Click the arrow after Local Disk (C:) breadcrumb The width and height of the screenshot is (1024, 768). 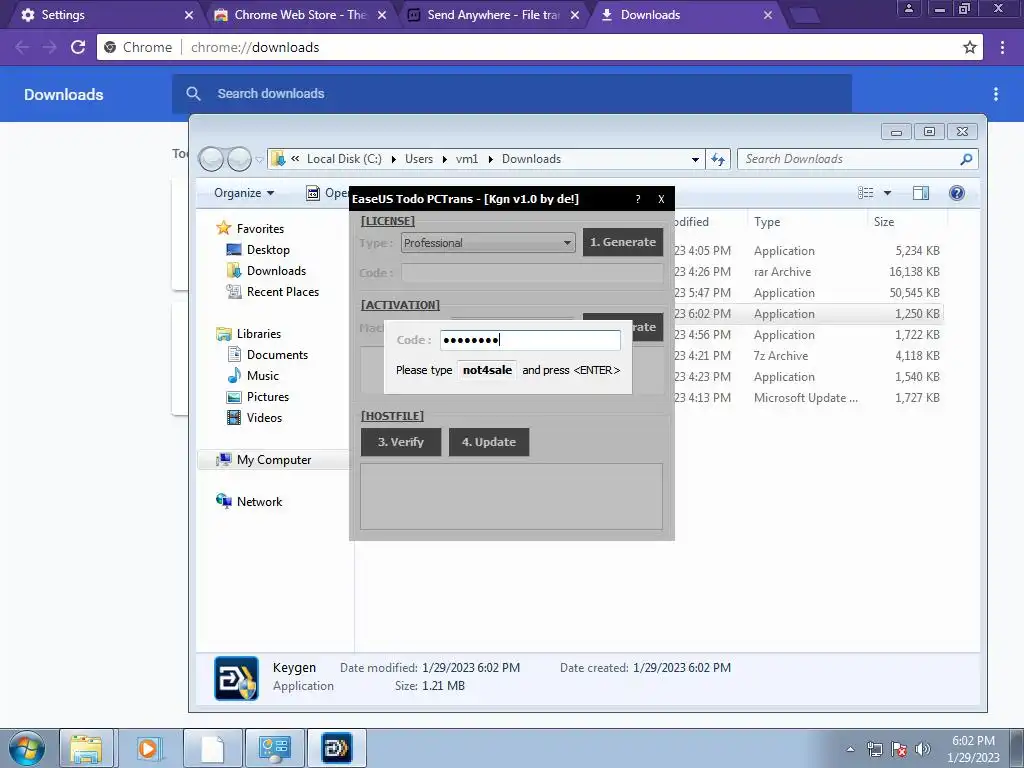click(394, 159)
